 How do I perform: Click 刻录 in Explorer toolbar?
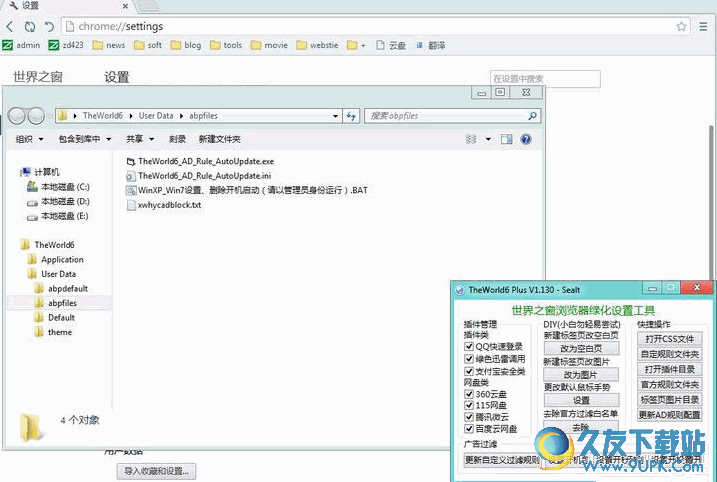tap(177, 139)
